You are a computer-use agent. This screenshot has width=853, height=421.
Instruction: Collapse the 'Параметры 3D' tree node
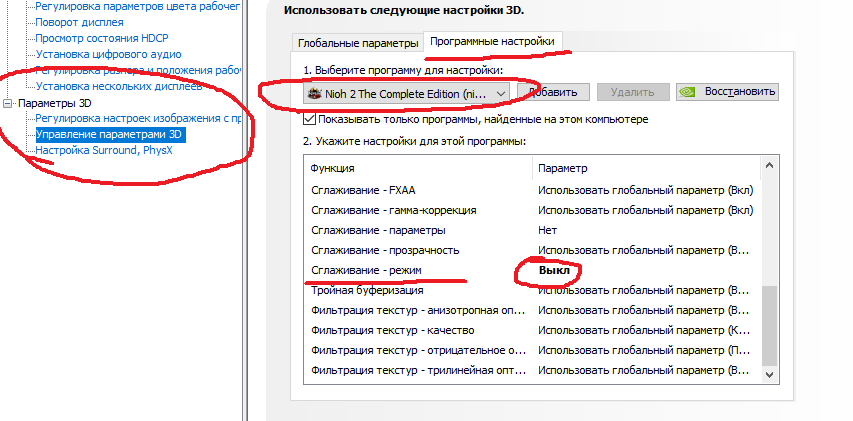point(9,103)
